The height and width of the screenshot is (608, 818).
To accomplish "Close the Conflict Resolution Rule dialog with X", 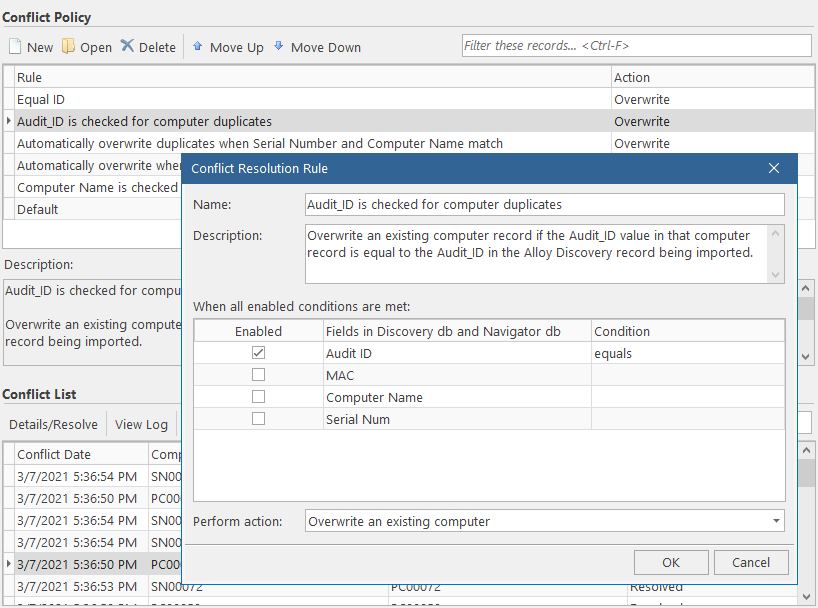I will (773, 168).
